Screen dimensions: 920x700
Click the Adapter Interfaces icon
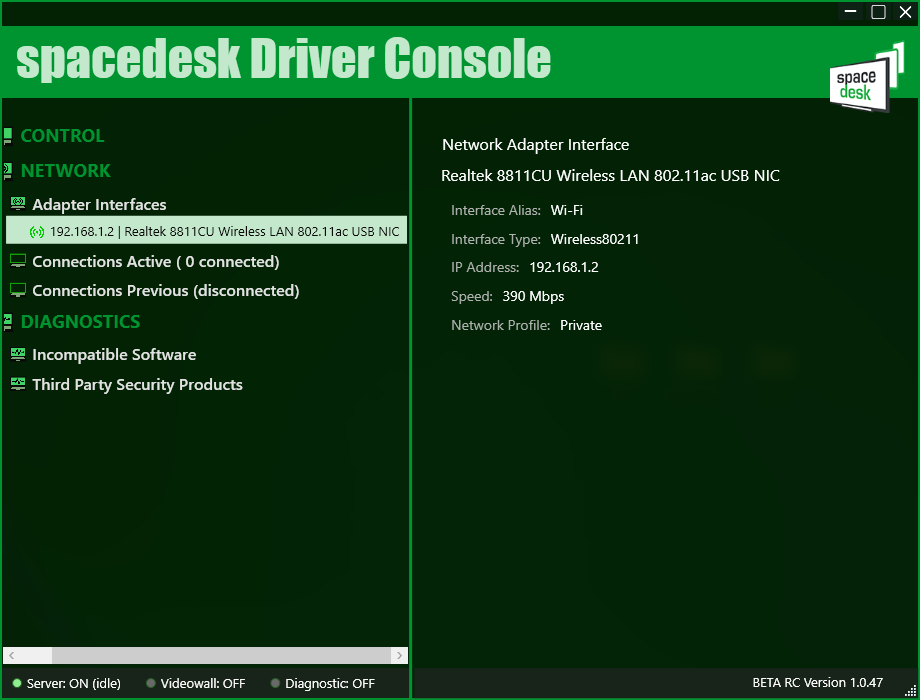(17, 204)
